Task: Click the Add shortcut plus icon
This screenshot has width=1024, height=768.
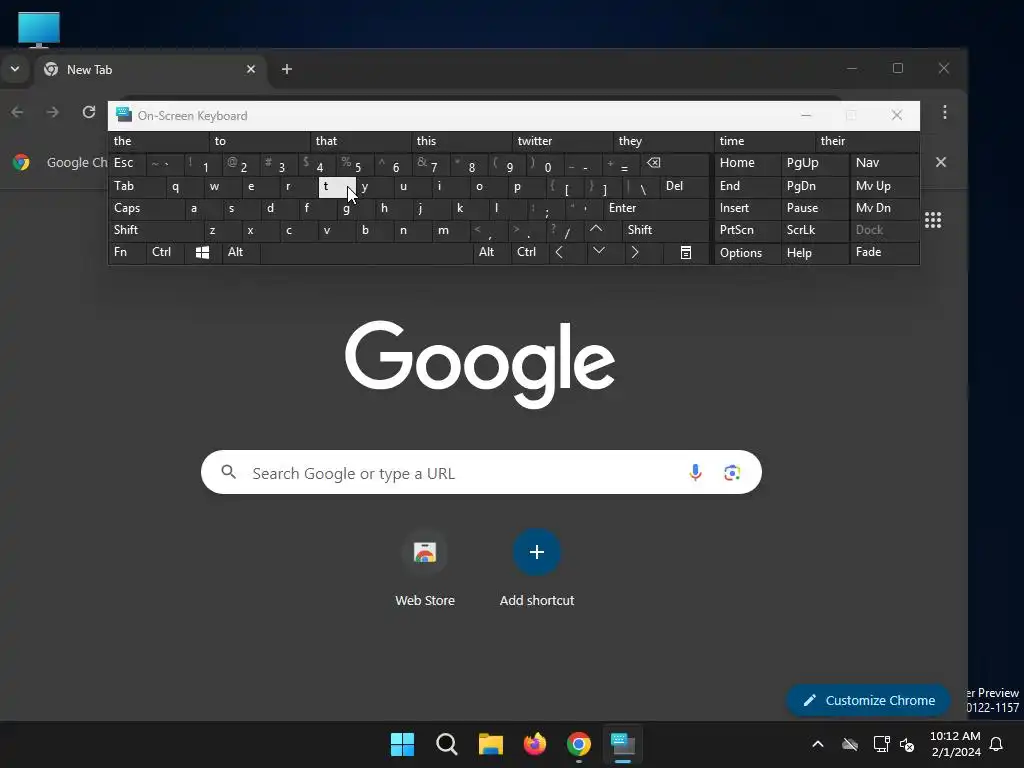Action: pos(537,552)
